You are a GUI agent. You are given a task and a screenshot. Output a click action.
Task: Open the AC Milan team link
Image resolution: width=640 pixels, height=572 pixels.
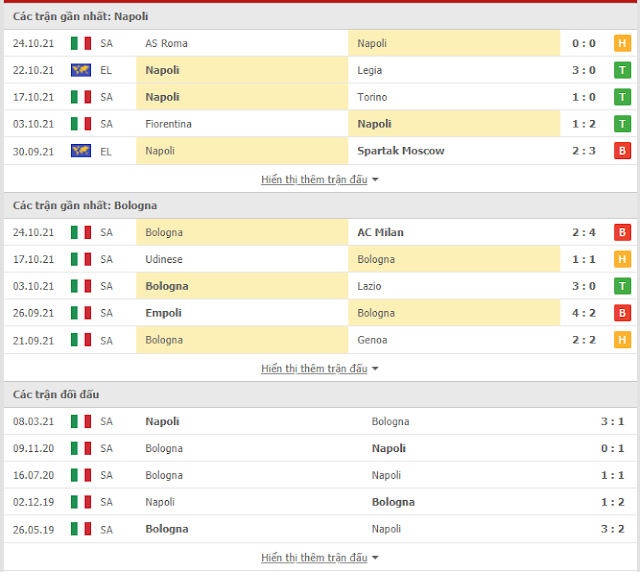380,232
